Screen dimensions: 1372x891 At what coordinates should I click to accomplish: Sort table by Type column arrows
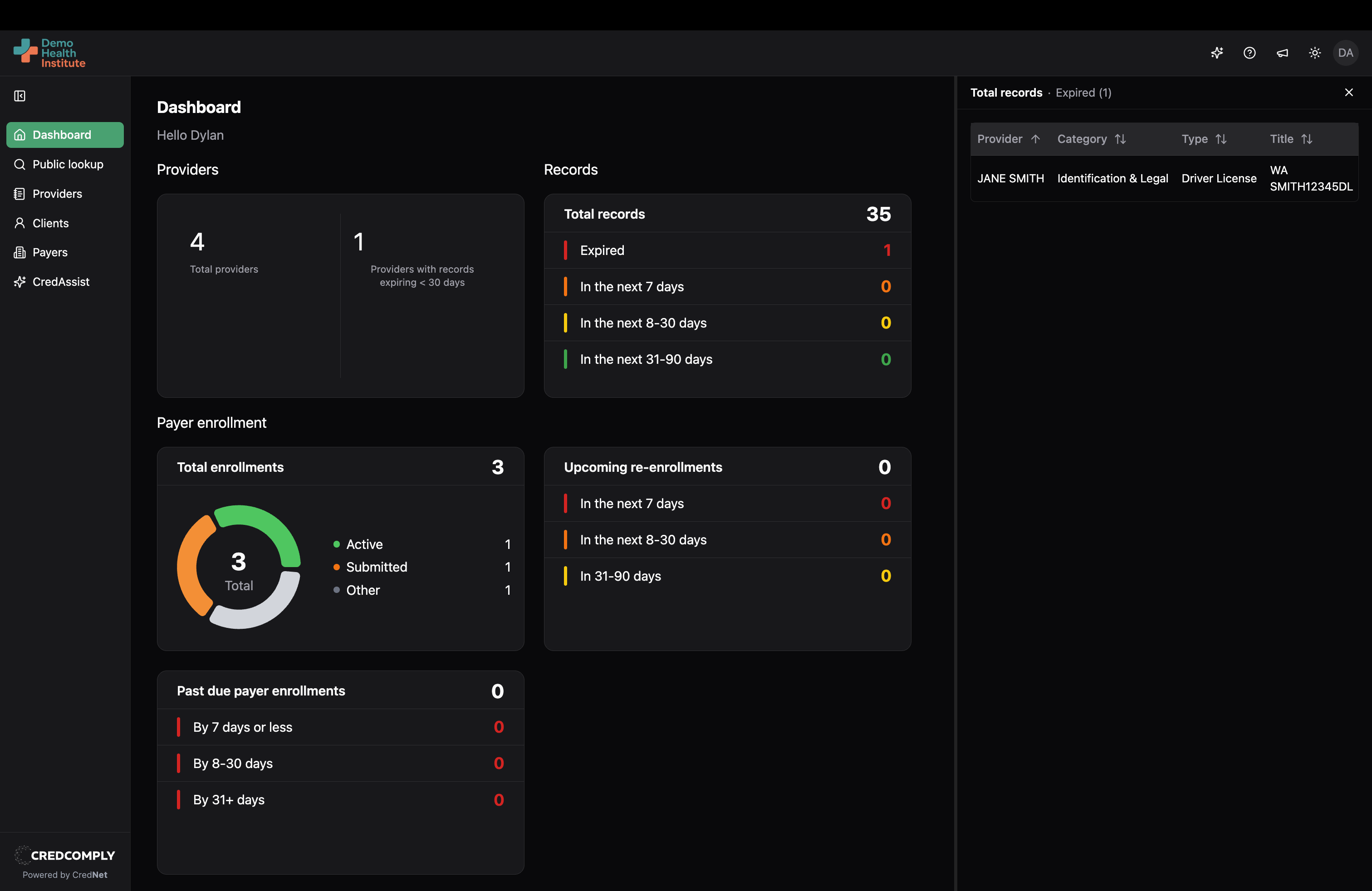[x=1220, y=139]
